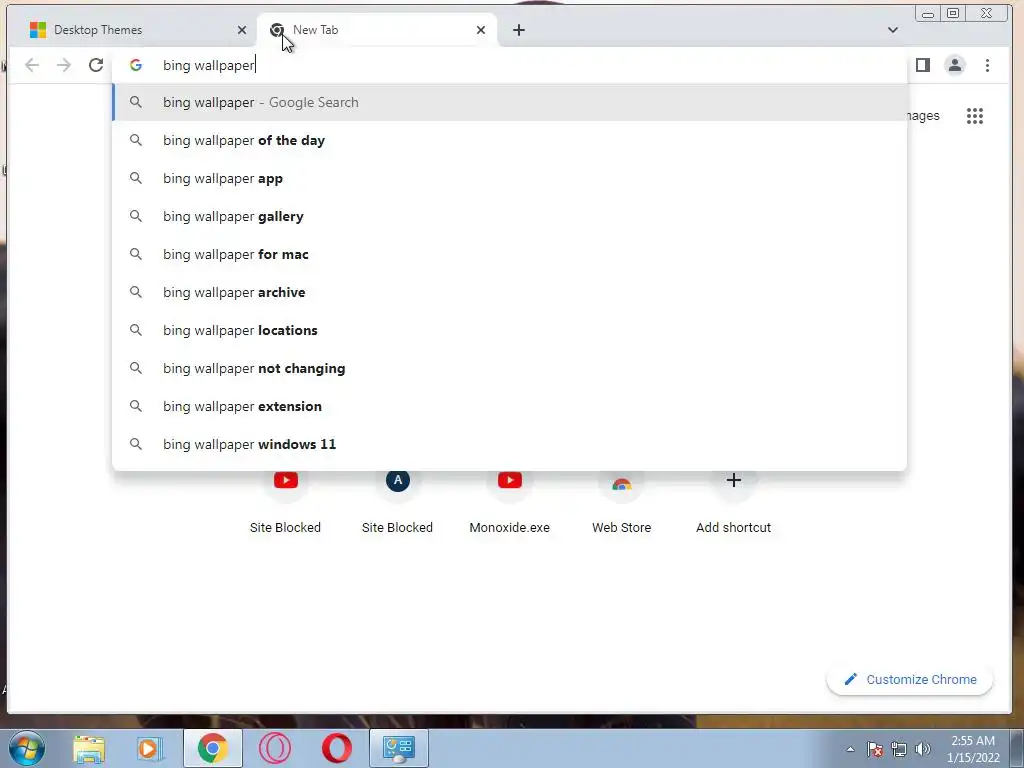Image resolution: width=1024 pixels, height=768 pixels.
Task: Click the address bar with 'bing wallpaper'
Action: (x=509, y=65)
